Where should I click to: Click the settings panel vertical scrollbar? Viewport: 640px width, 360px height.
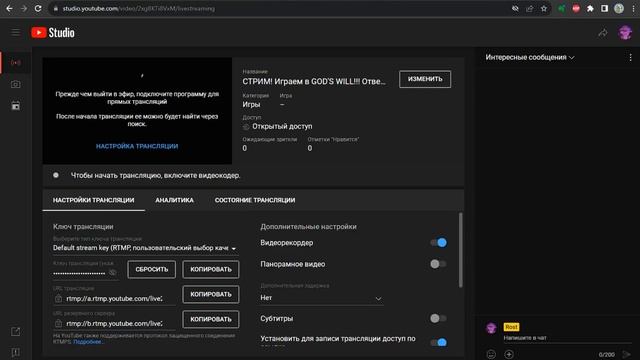point(461,250)
